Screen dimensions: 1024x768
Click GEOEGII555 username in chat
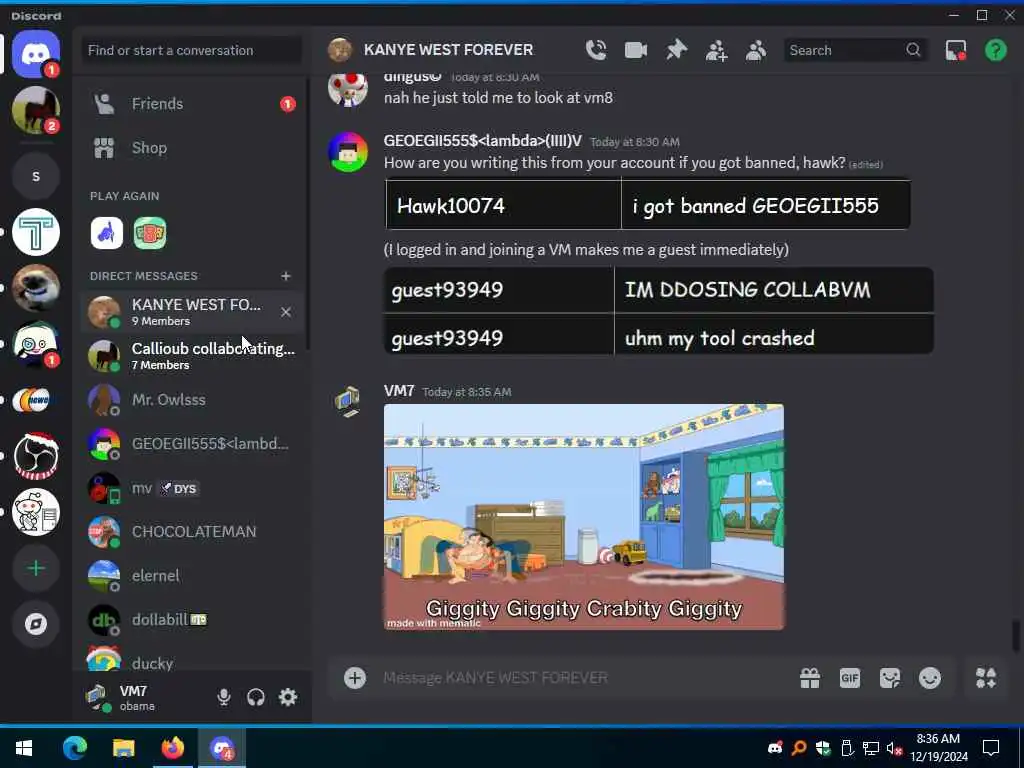coord(482,141)
